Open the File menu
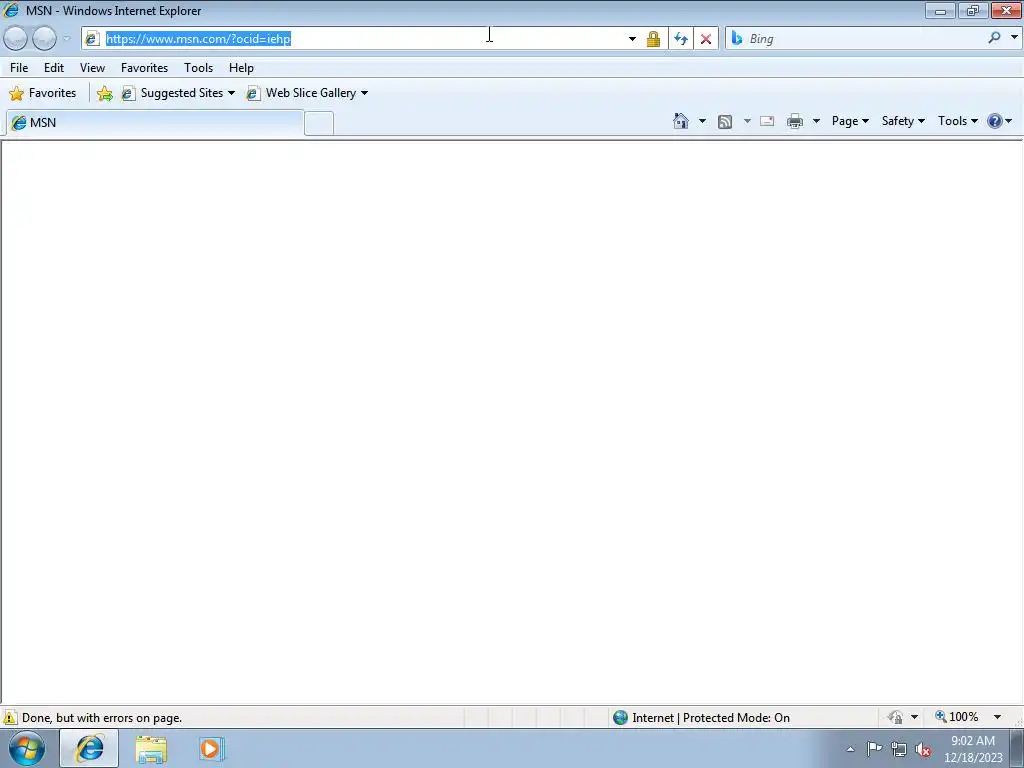Screen dimensions: 1024x768 (19, 68)
